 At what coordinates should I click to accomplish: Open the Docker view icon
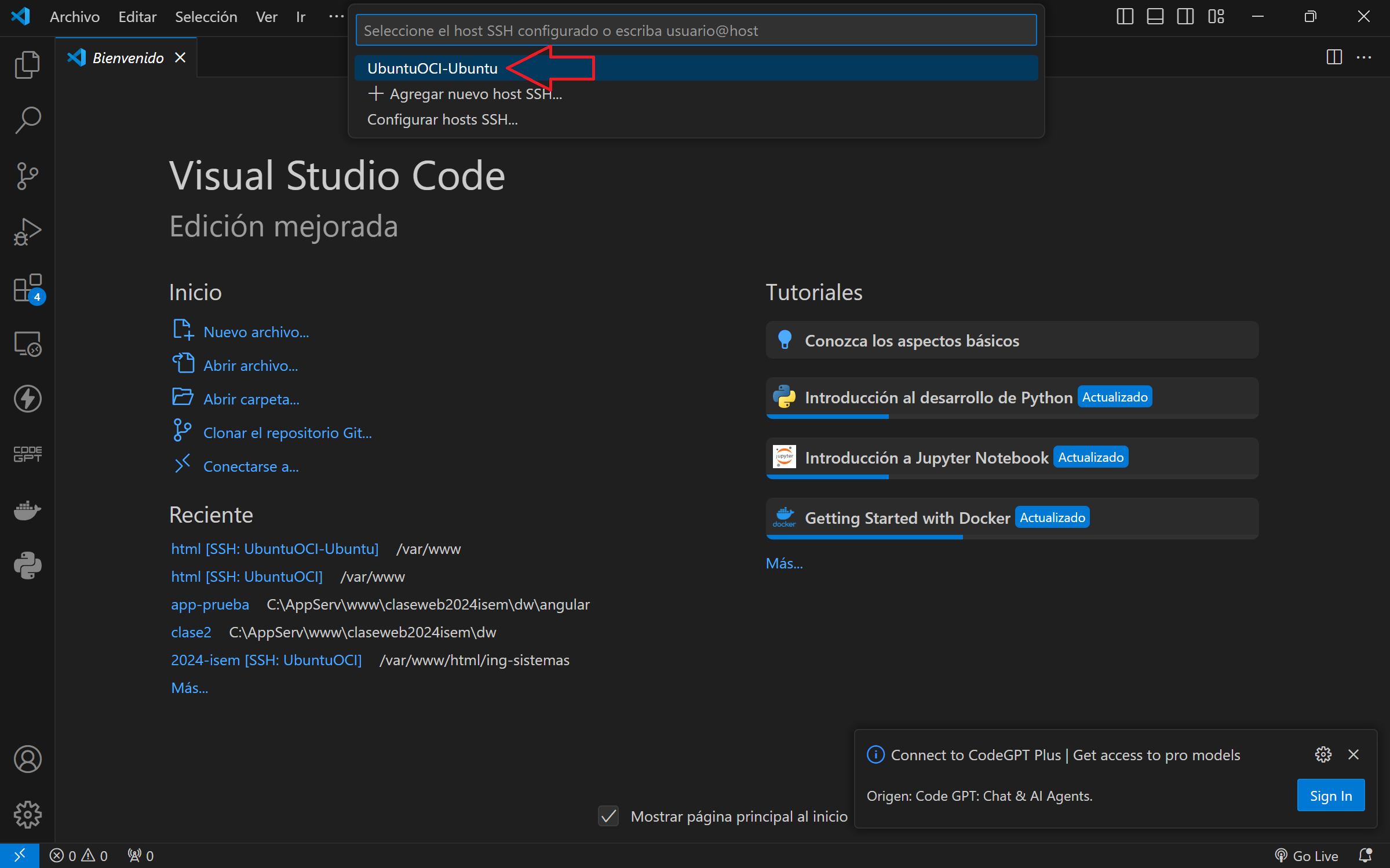pos(27,510)
